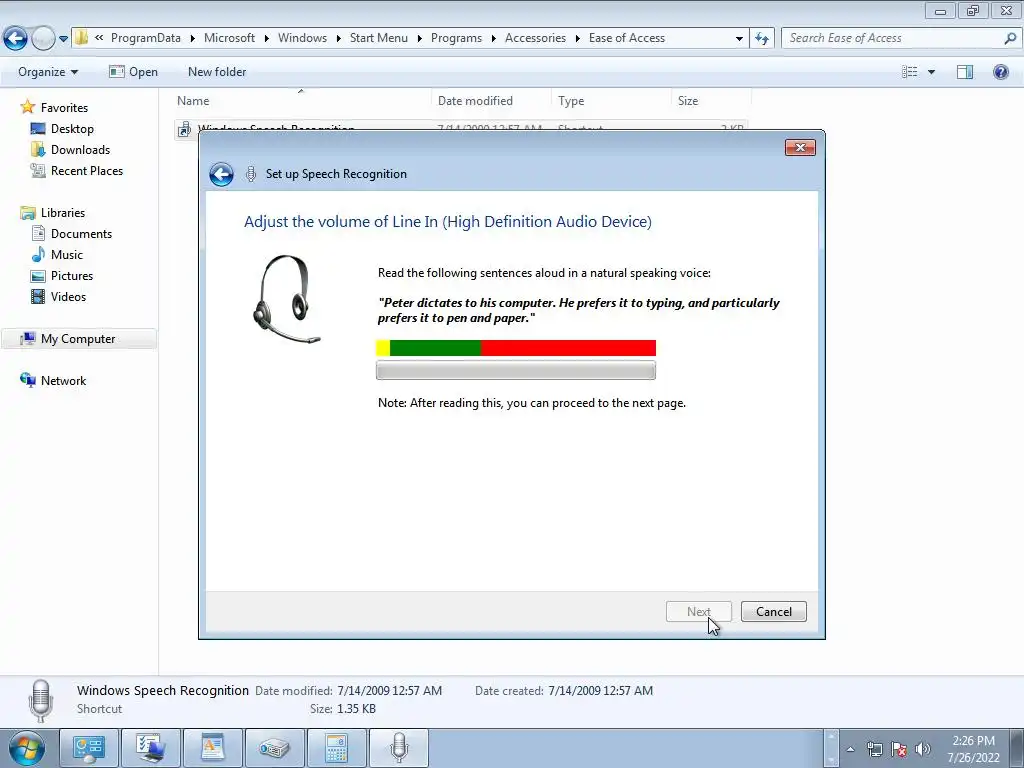Select ProgramData in the address breadcrumb

coord(146,38)
